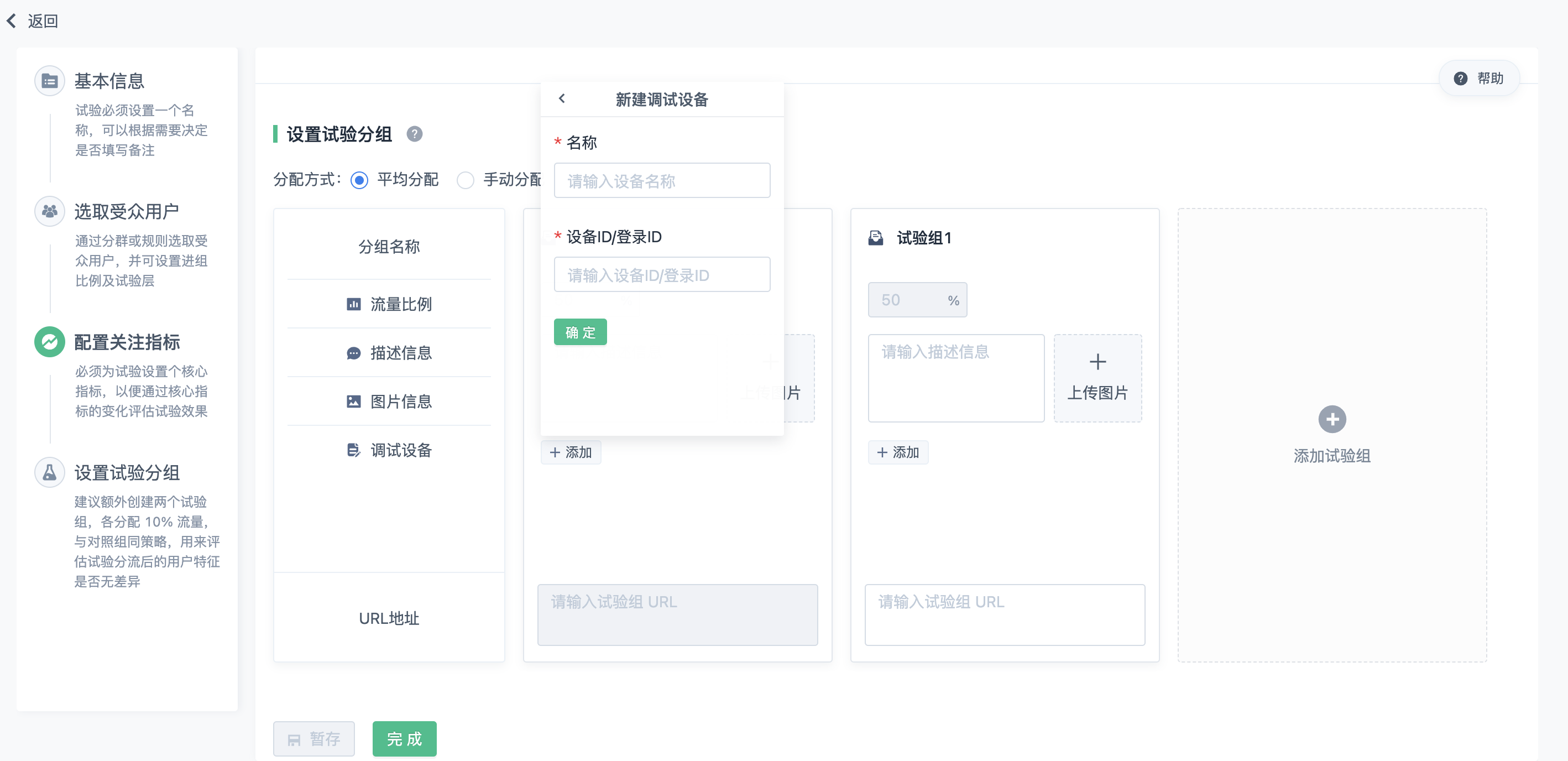
Task: Click the basic info step icon
Action: click(49, 80)
